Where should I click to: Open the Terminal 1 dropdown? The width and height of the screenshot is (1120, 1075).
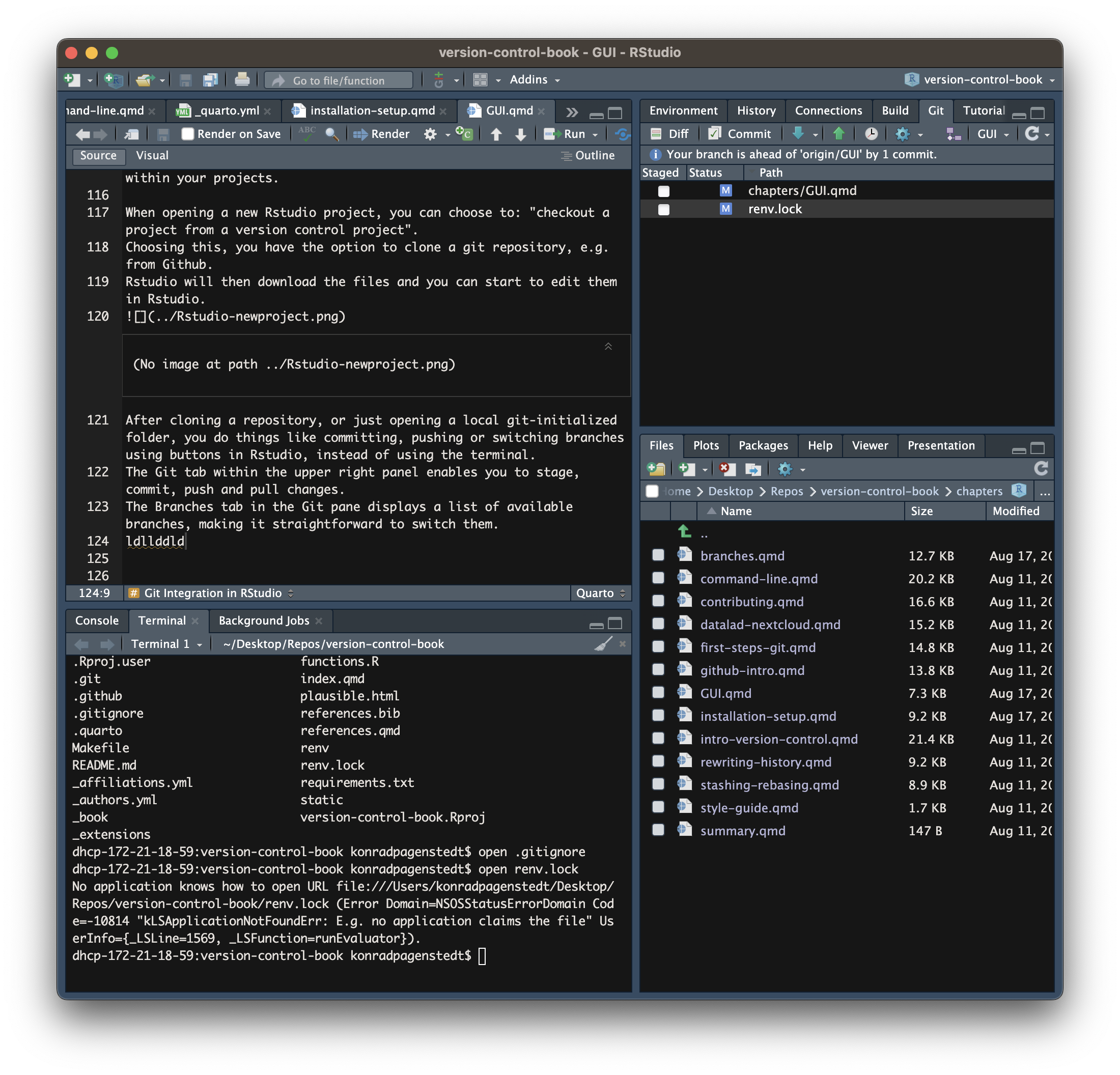pyautogui.click(x=166, y=644)
